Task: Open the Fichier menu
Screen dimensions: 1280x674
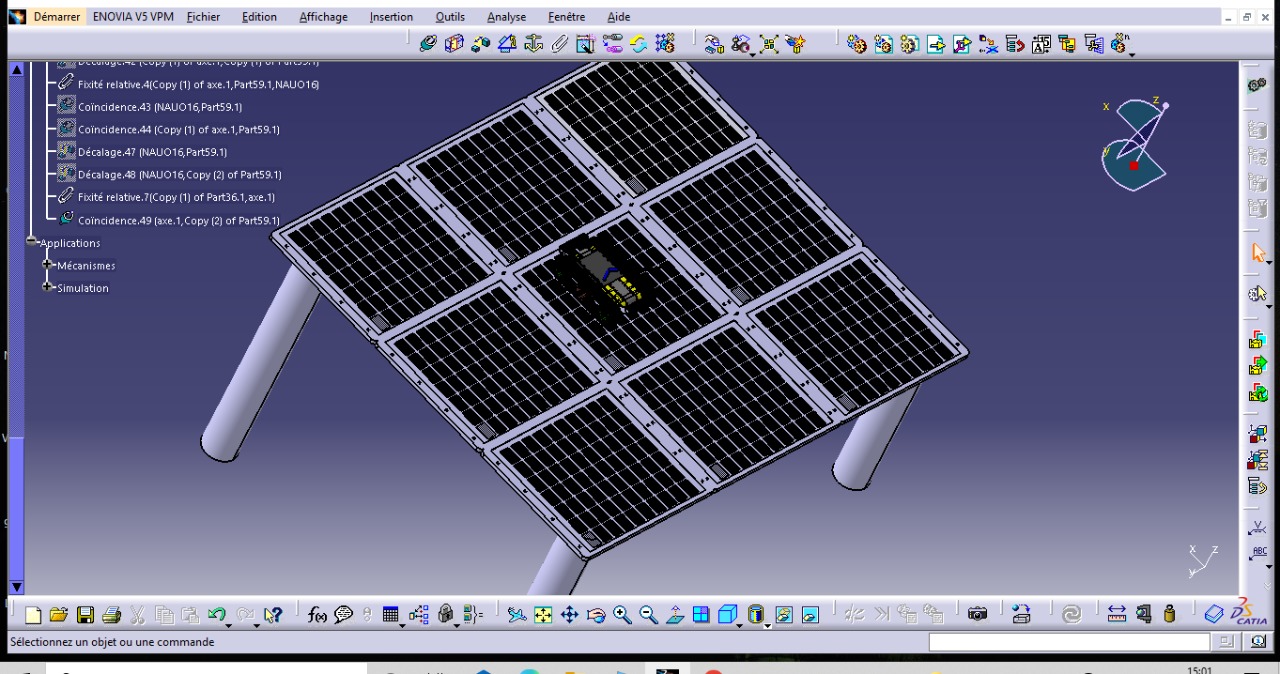Action: (203, 17)
